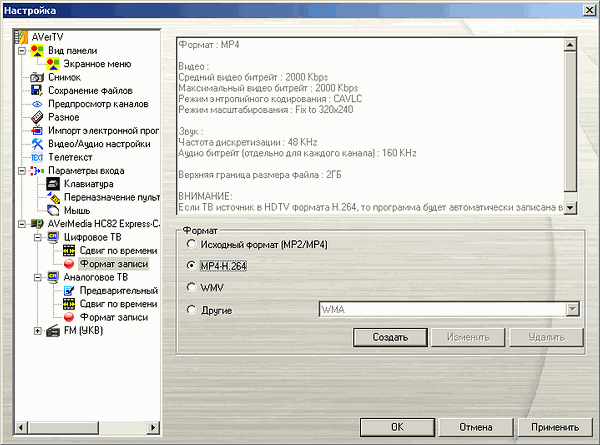The height and width of the screenshot is (445, 600).
Task: Click the Снимок camera icon
Action: coord(37,77)
